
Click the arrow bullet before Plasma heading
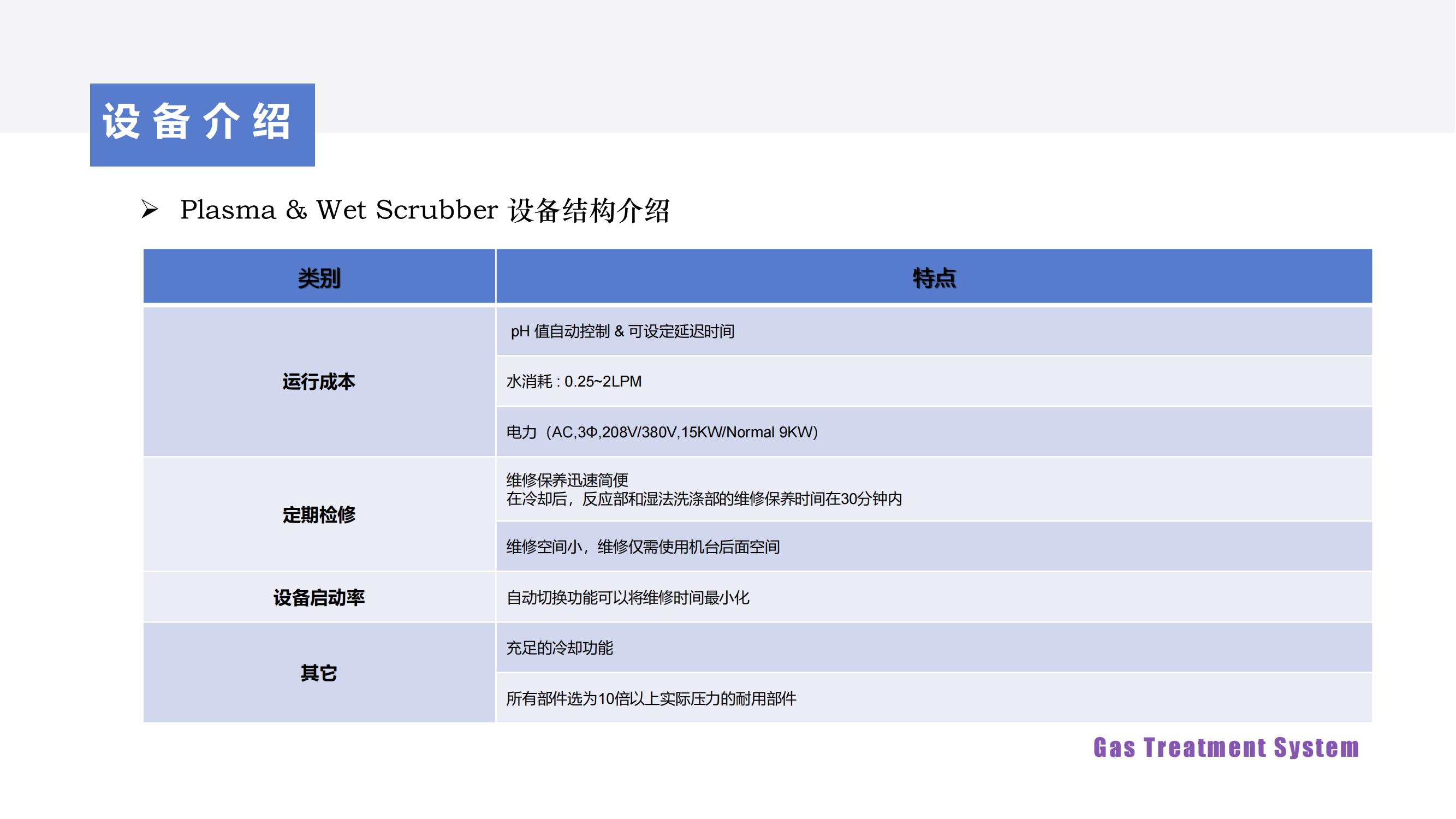[150, 210]
